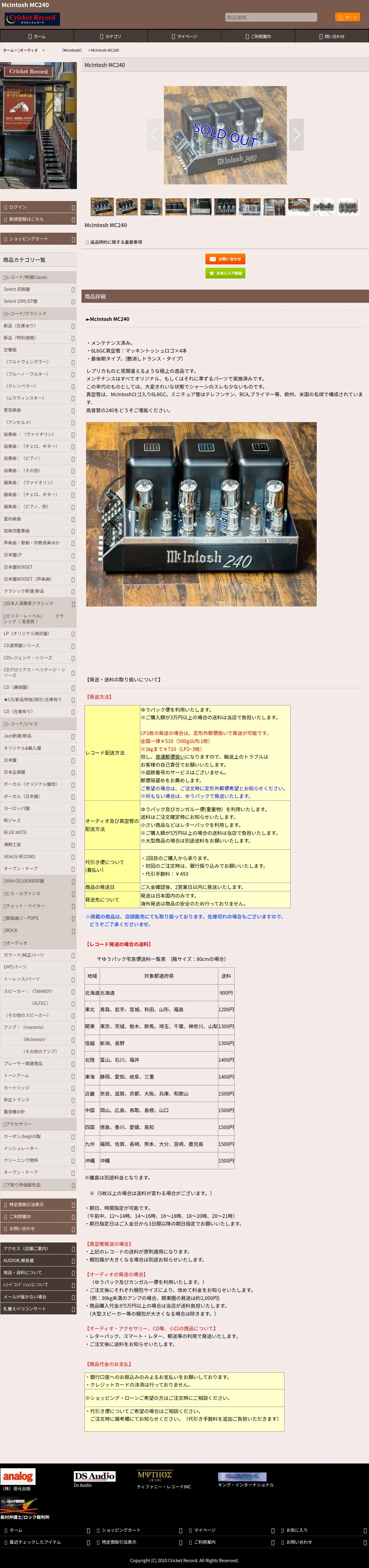Open the 昇圧トランス category

pos(38,1100)
